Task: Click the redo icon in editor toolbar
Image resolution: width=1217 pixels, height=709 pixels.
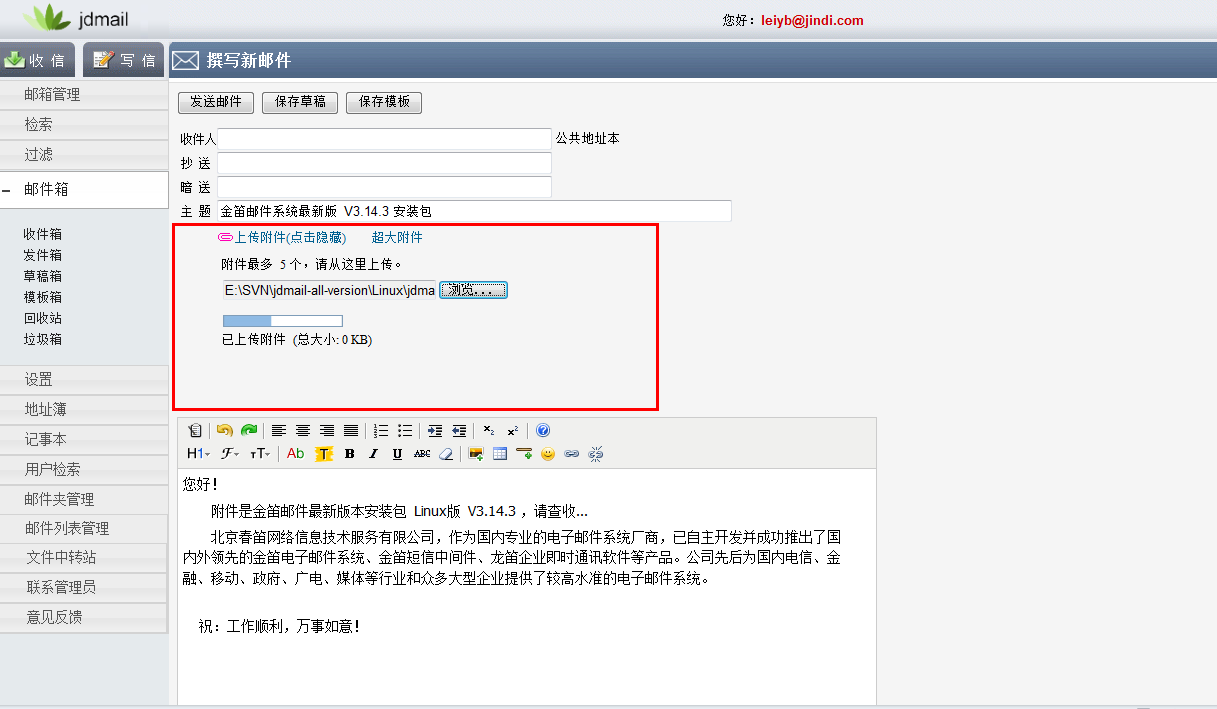Action: click(248, 431)
